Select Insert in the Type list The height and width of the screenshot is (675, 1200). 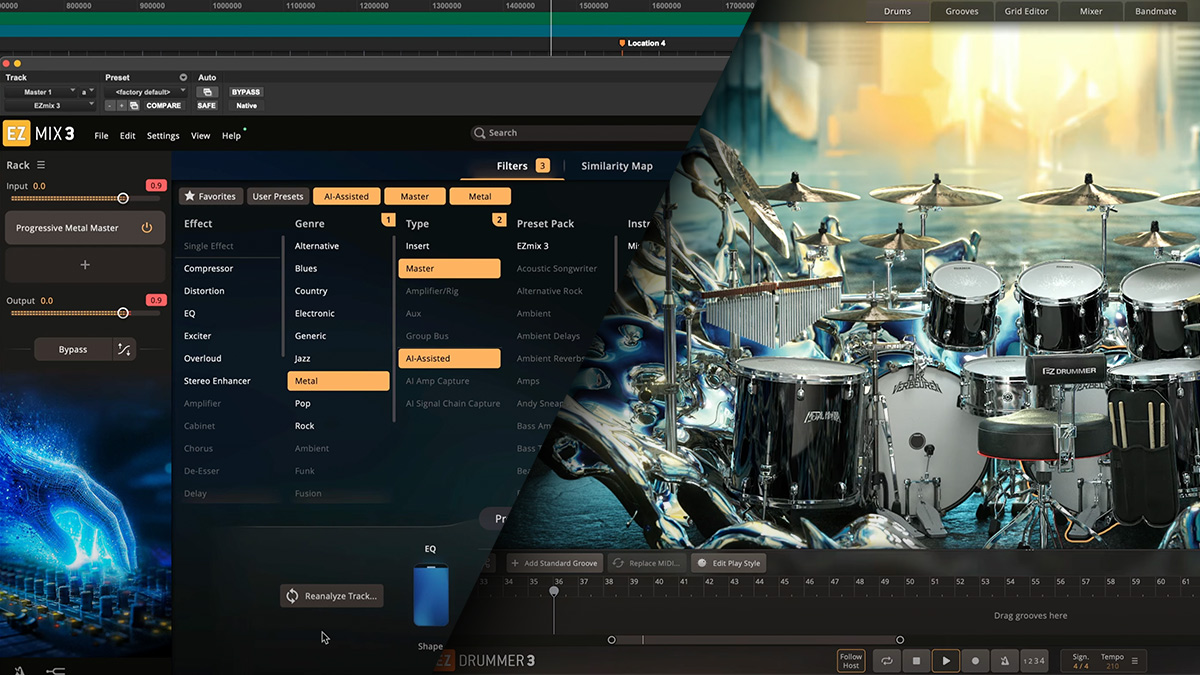point(417,246)
